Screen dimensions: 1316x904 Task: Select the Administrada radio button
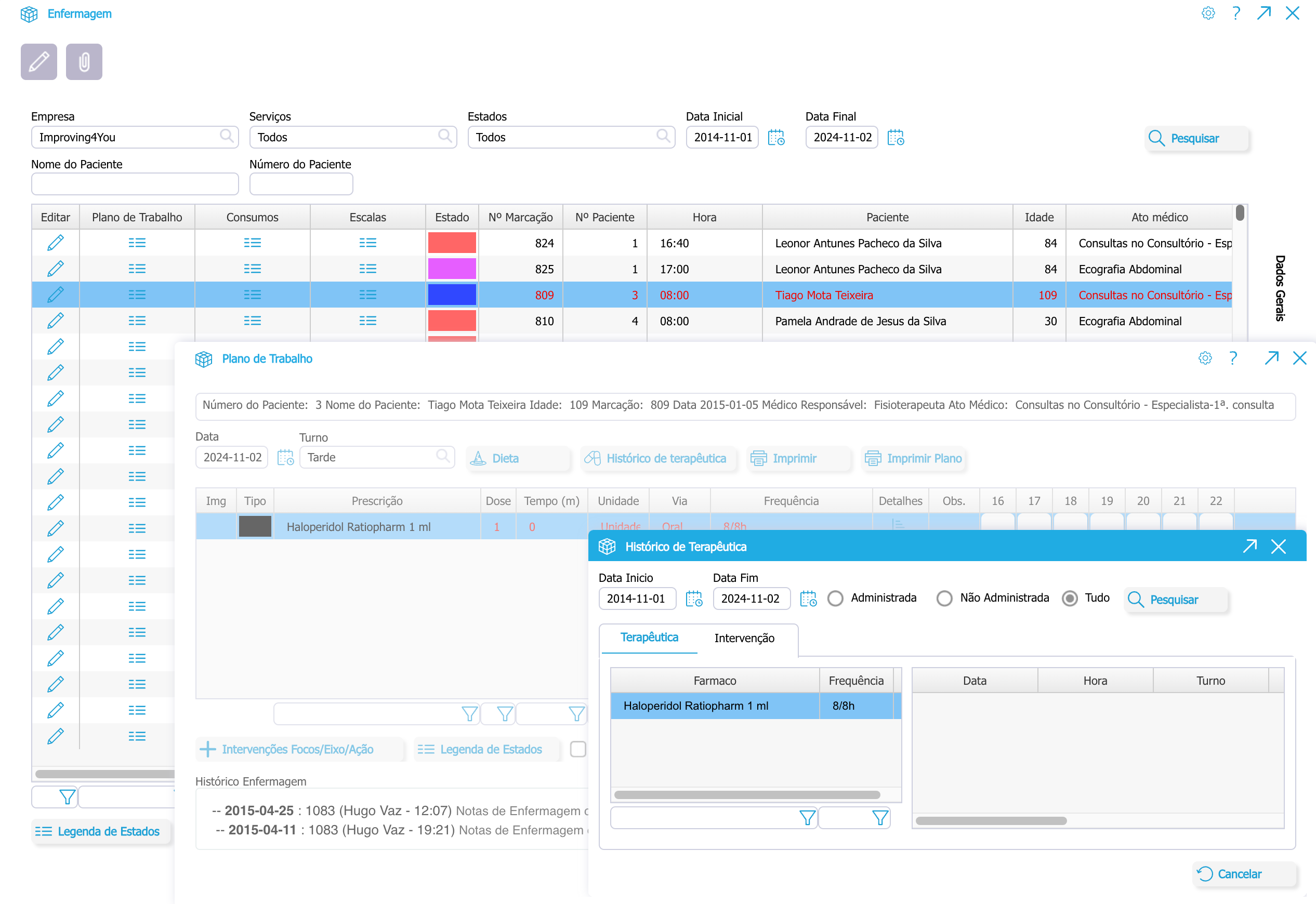click(835, 599)
